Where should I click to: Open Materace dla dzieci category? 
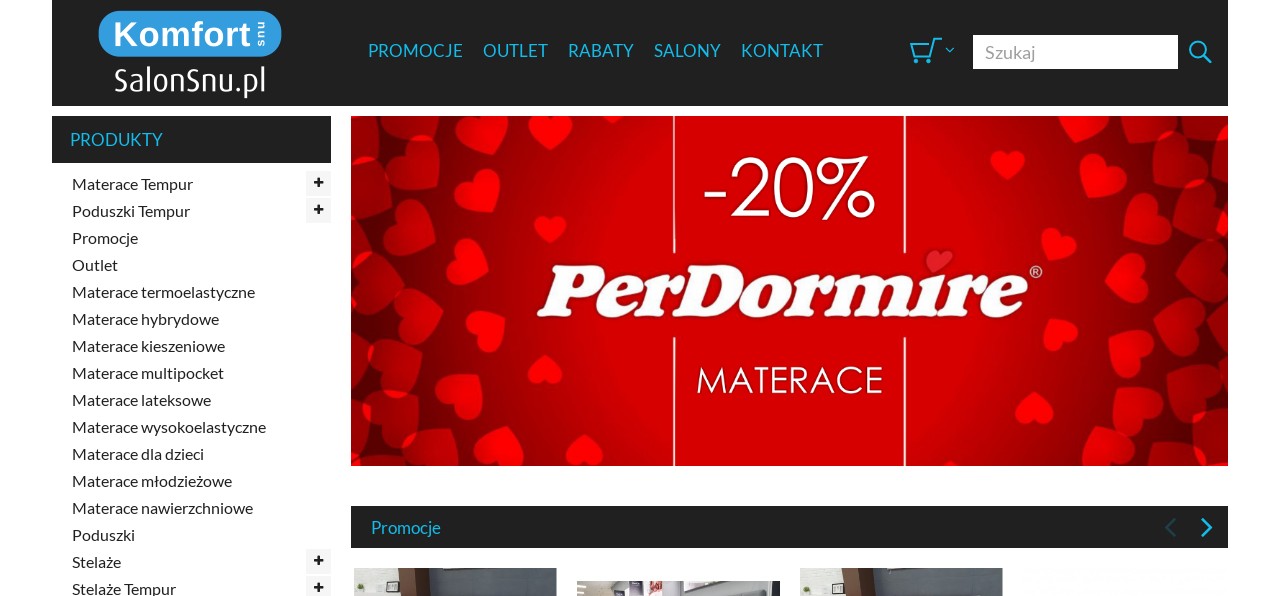coord(138,454)
